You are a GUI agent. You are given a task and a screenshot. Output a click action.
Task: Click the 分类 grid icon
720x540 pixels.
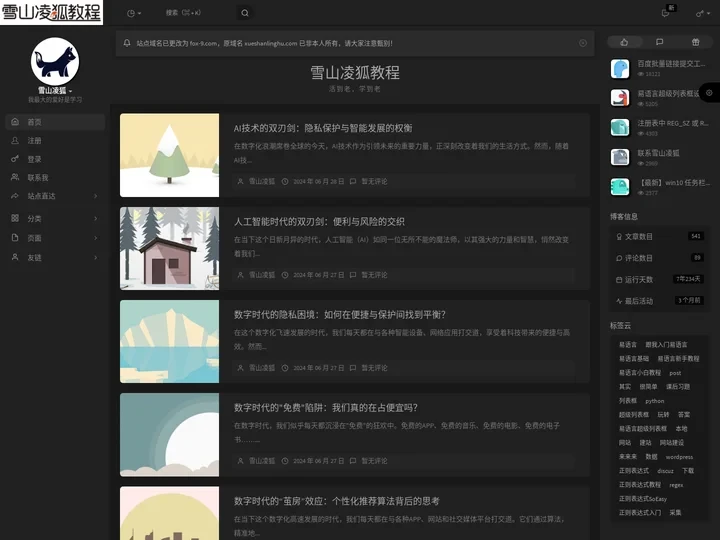coord(15,218)
